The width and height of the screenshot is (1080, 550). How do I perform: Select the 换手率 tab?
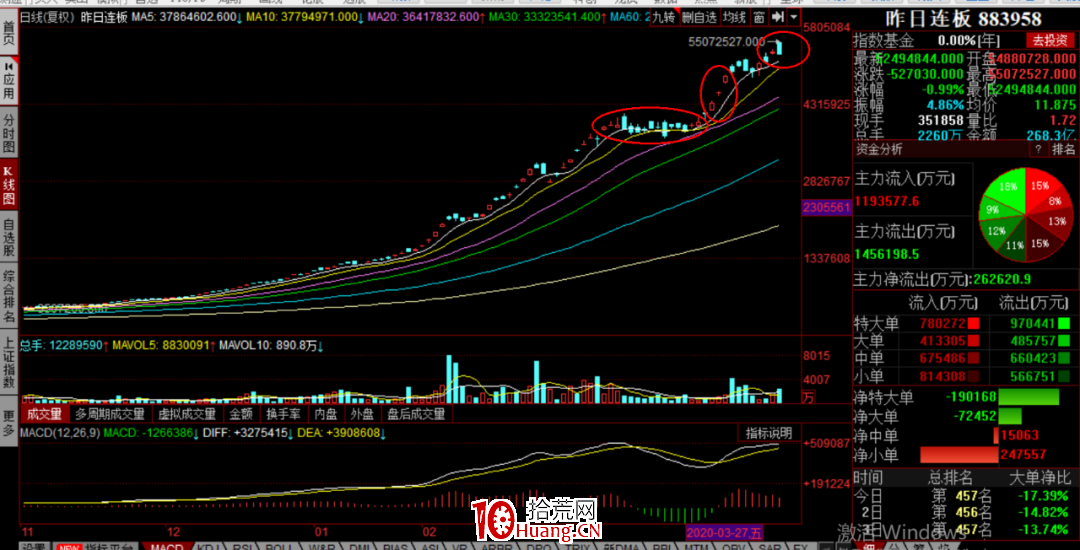pos(281,414)
